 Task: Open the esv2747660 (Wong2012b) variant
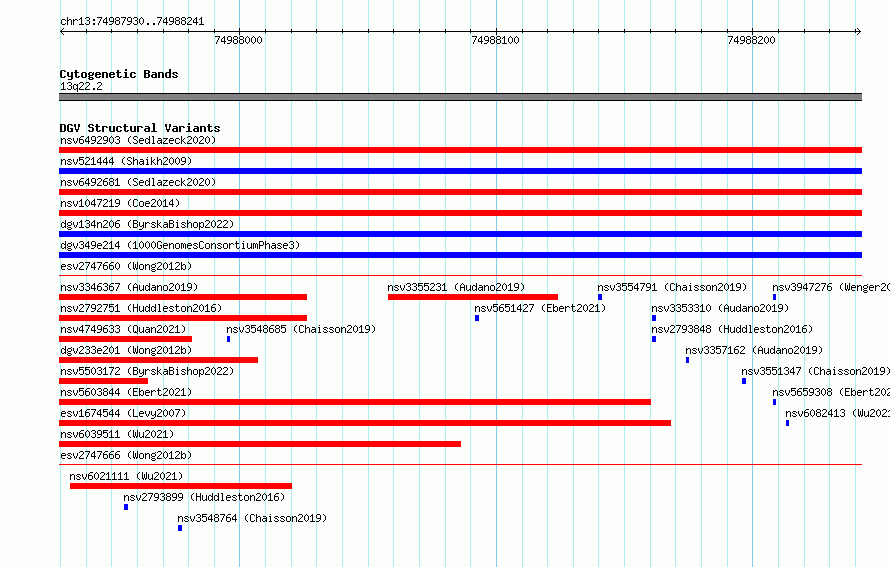126,266
